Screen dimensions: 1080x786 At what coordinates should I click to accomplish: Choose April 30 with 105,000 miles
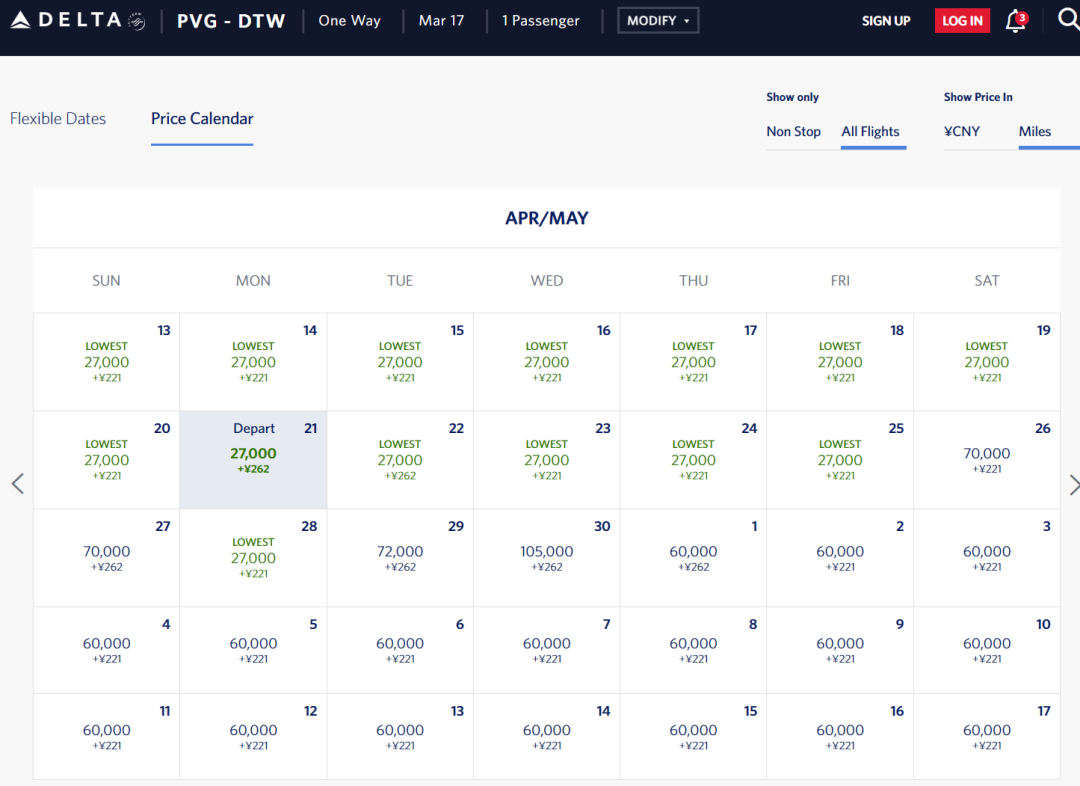(x=547, y=558)
